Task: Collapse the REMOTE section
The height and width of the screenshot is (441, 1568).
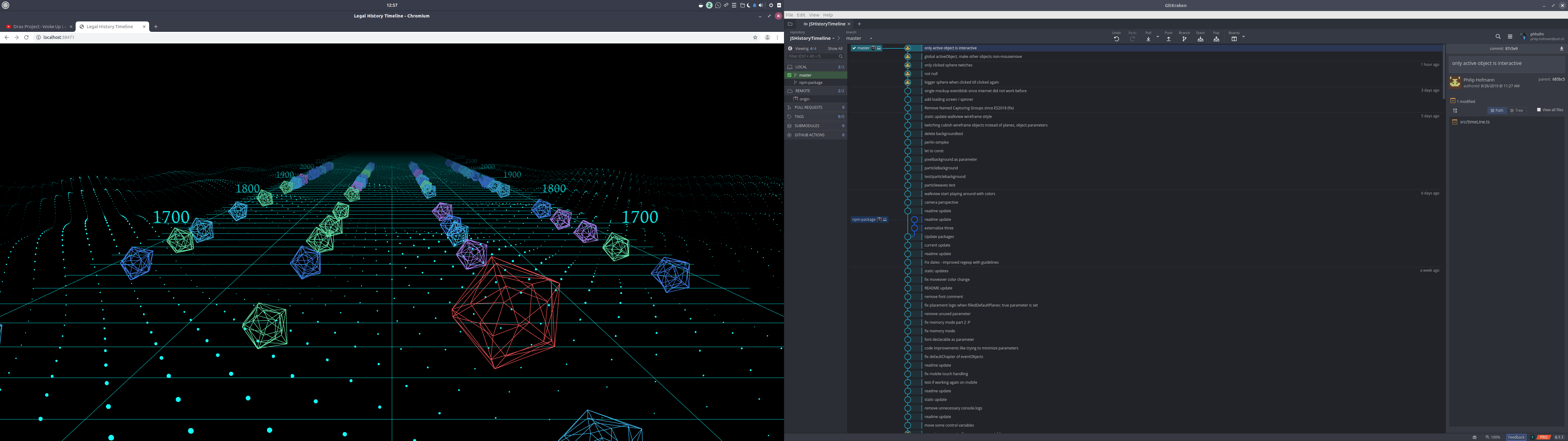Action: 816,91
